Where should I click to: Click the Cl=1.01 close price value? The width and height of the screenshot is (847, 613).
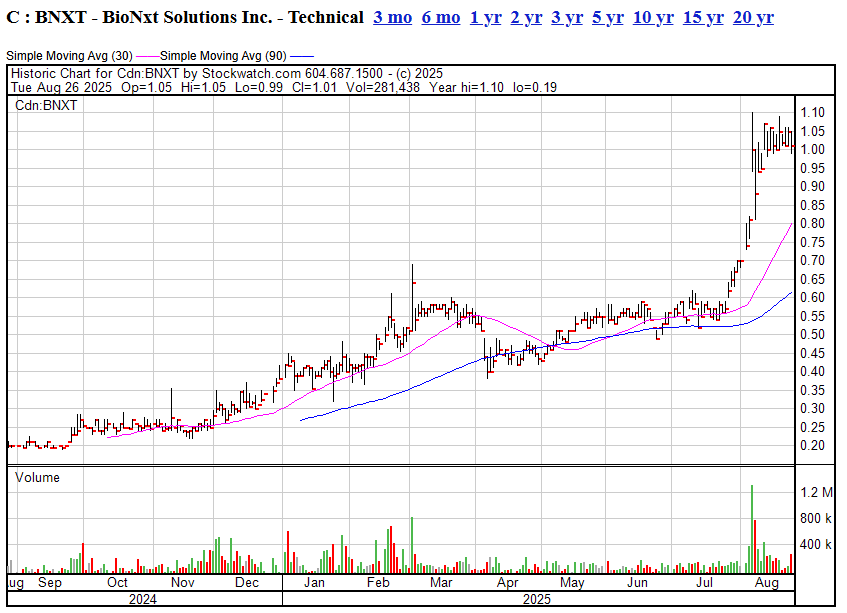pos(314,87)
